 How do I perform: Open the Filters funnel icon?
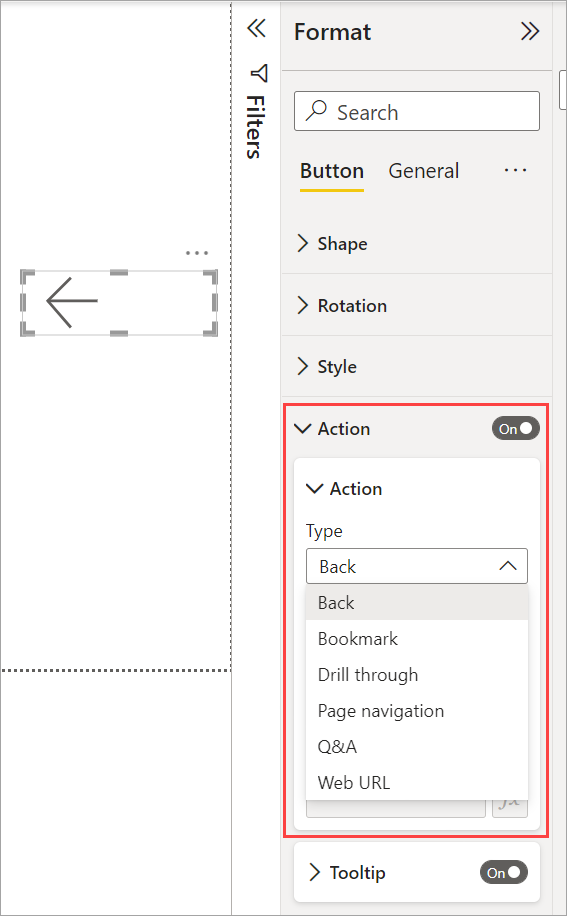point(259,73)
